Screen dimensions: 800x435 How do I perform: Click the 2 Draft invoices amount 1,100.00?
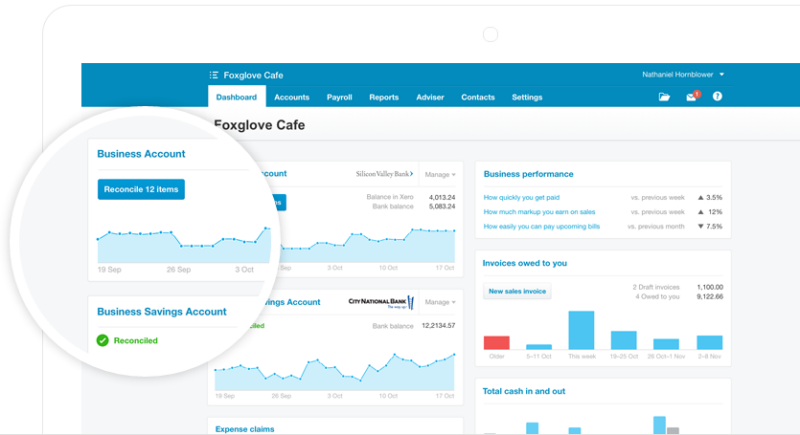point(710,287)
